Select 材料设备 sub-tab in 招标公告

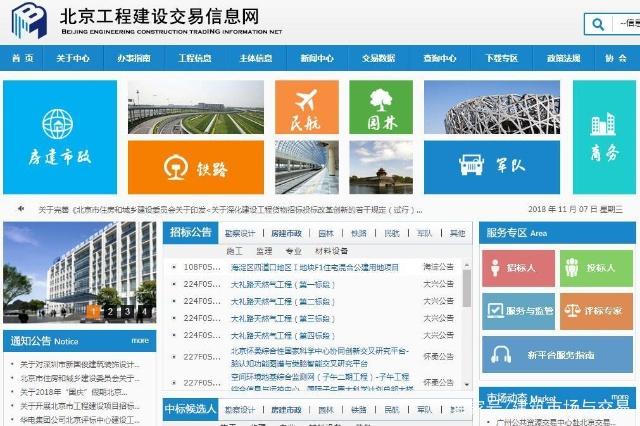[331, 251]
